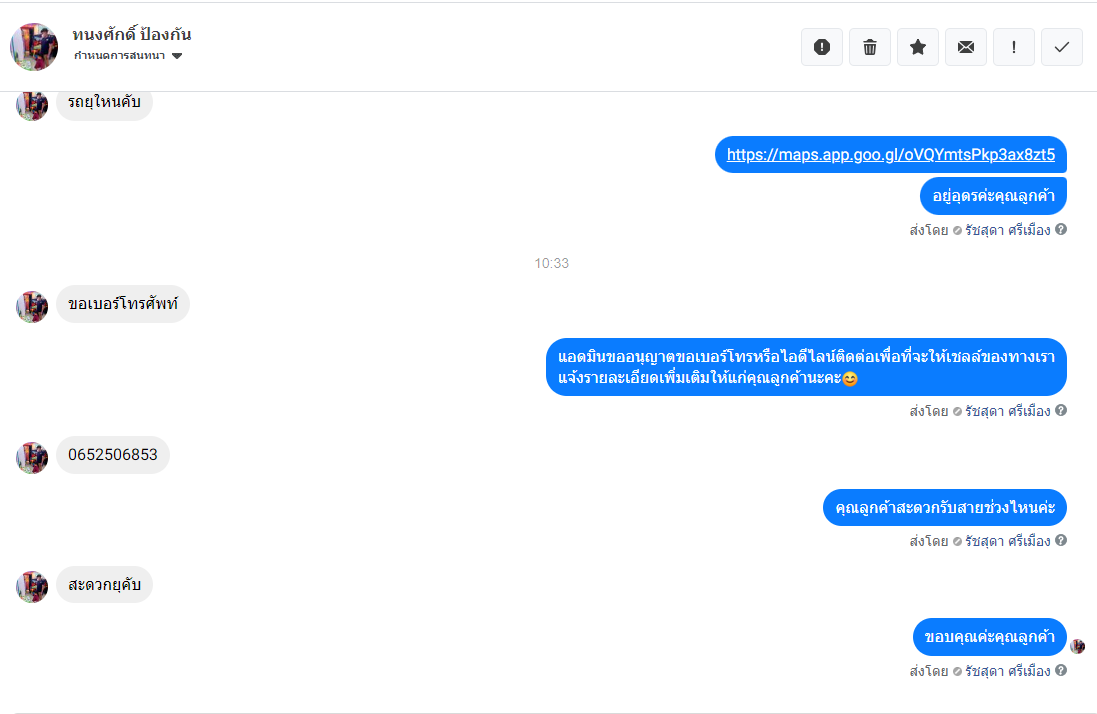Flag conversation with the plain exclamation icon

[x=1014, y=47]
